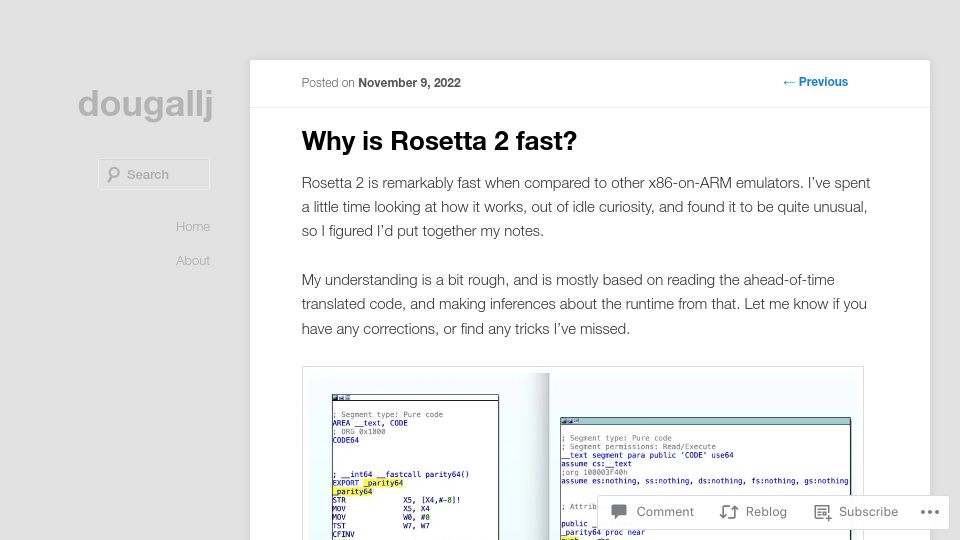Image resolution: width=960 pixels, height=540 pixels.
Task: Click the EXPORT _parity64 highlighted line in image
Action: (x=368, y=483)
